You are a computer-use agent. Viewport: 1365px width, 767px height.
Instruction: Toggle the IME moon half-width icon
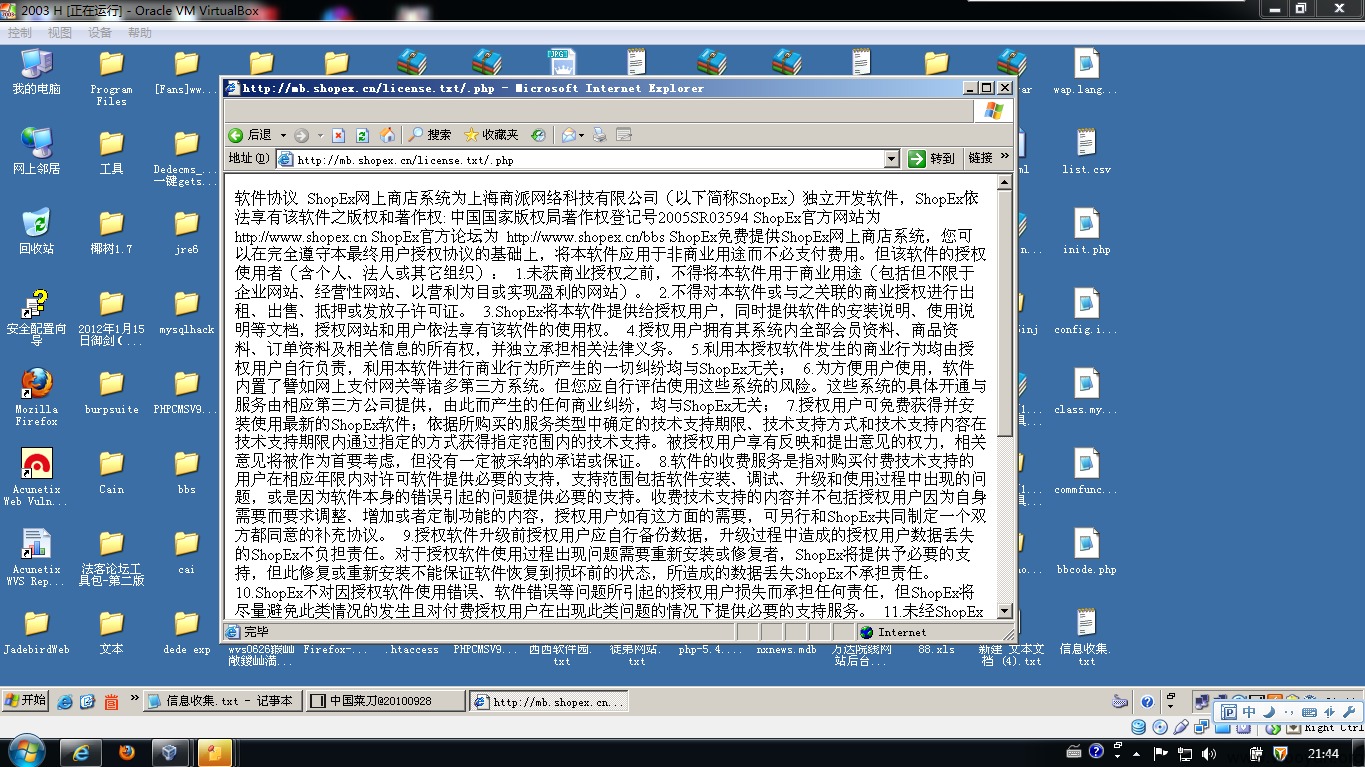(1269, 712)
